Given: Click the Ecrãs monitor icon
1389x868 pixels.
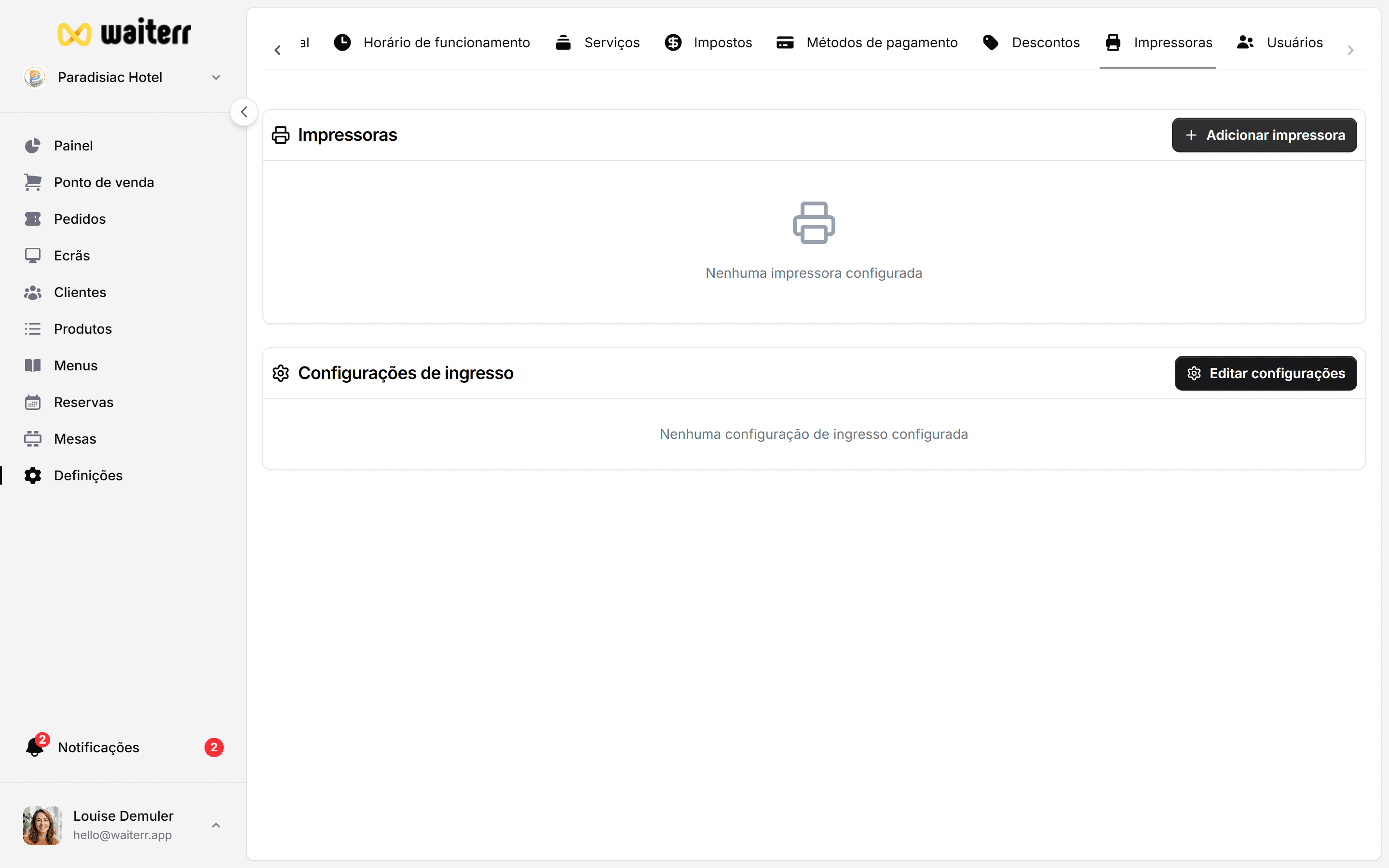Looking at the screenshot, I should [33, 256].
